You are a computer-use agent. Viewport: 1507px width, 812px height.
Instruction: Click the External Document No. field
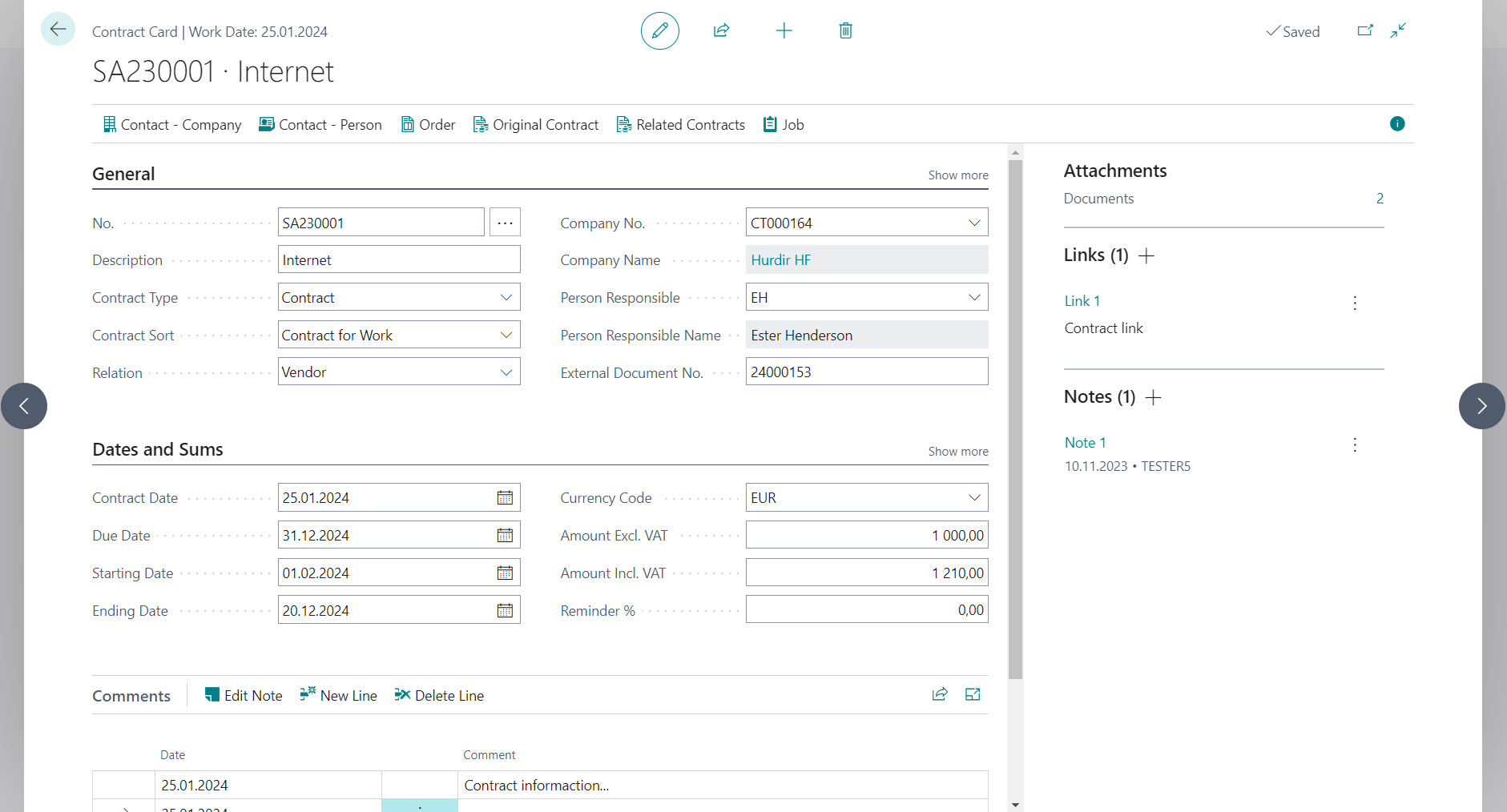coord(866,372)
